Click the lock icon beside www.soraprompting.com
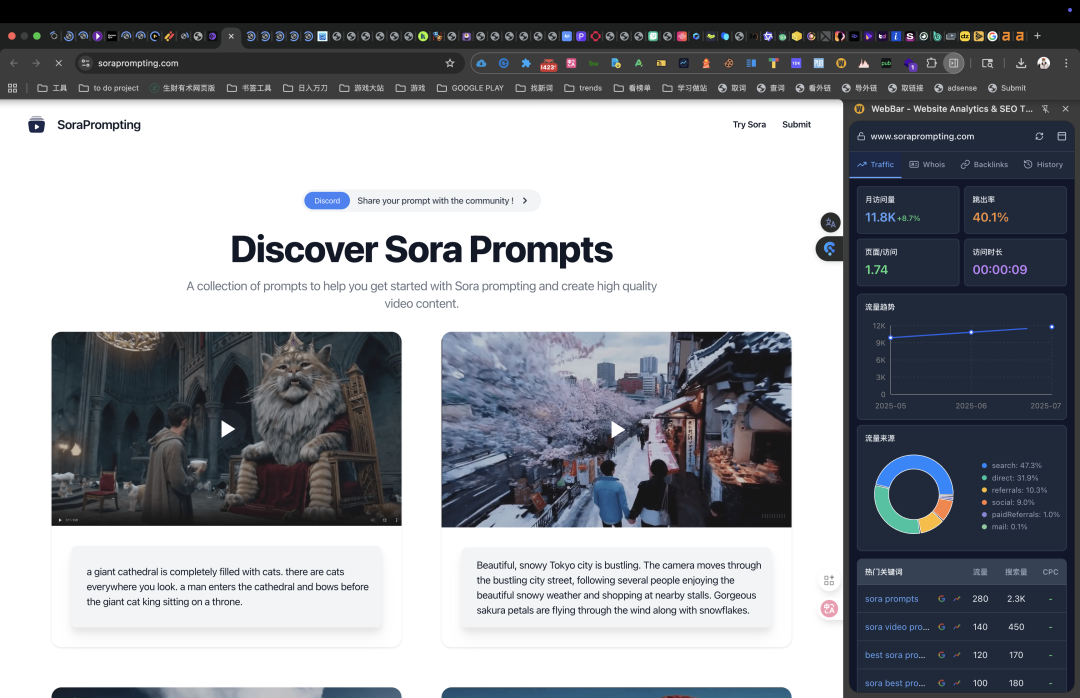 [861, 136]
